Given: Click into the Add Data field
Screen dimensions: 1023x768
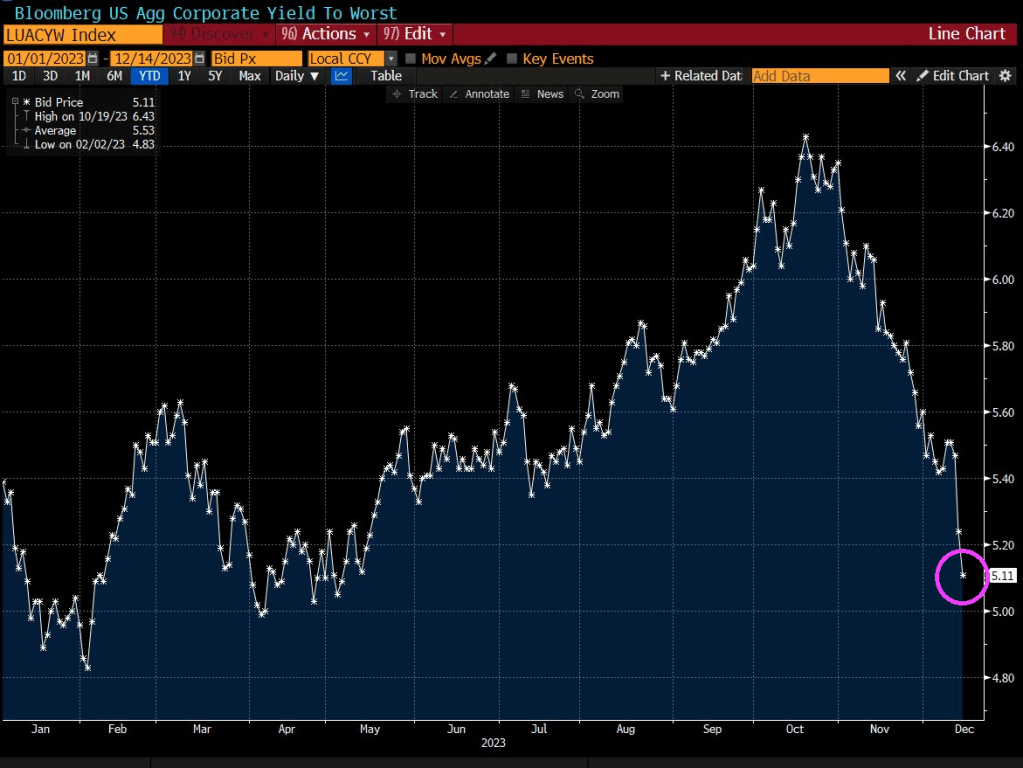Looking at the screenshot, I should (x=819, y=76).
